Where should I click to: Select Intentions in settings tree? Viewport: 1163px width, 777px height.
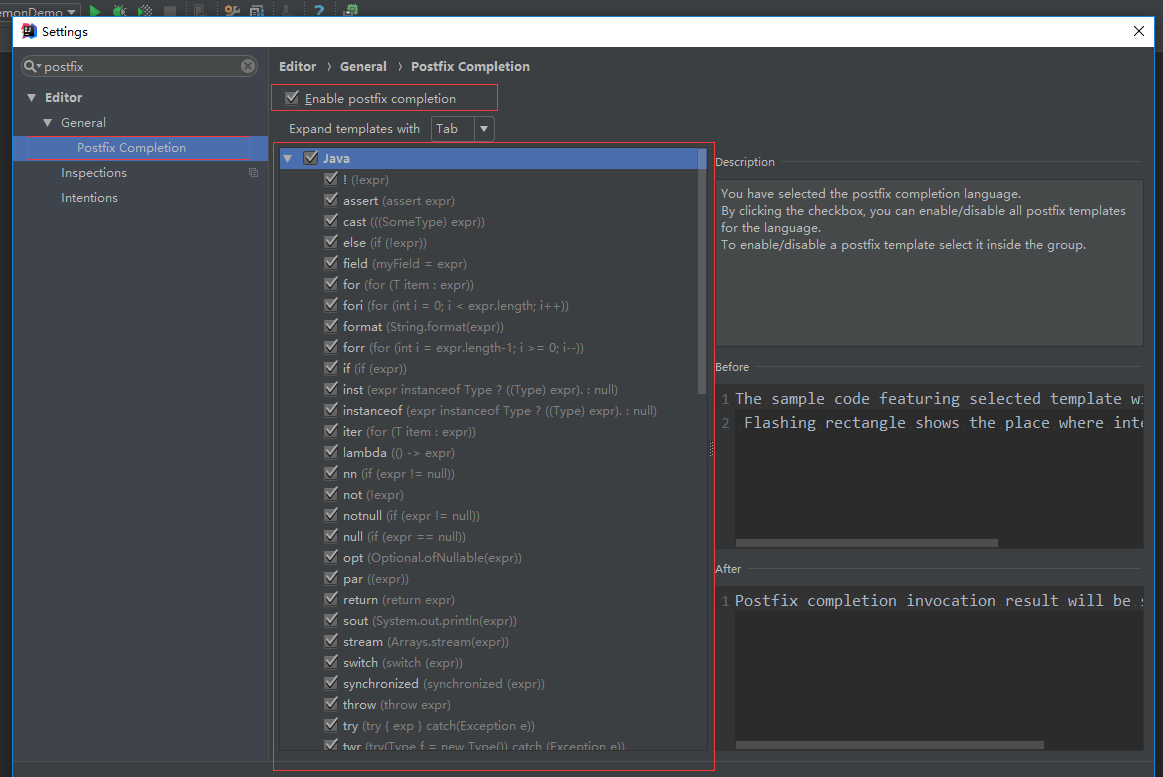pyautogui.click(x=89, y=198)
